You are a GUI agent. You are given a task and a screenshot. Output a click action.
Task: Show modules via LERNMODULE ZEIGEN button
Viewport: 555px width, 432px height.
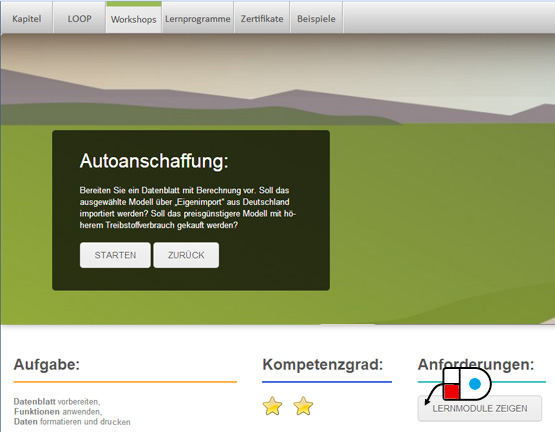(x=480, y=408)
